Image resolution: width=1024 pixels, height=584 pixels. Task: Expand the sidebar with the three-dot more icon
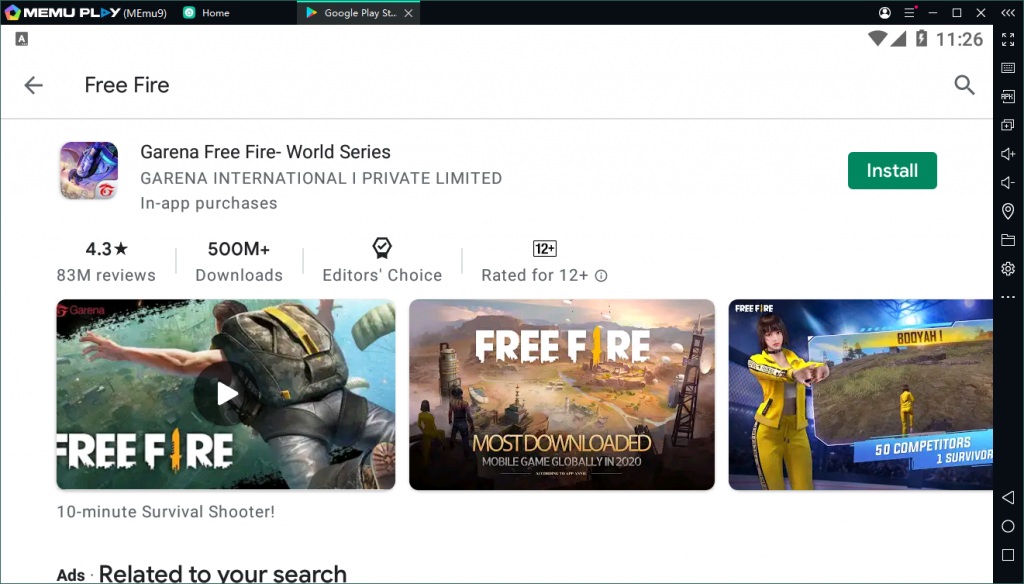(x=1008, y=296)
